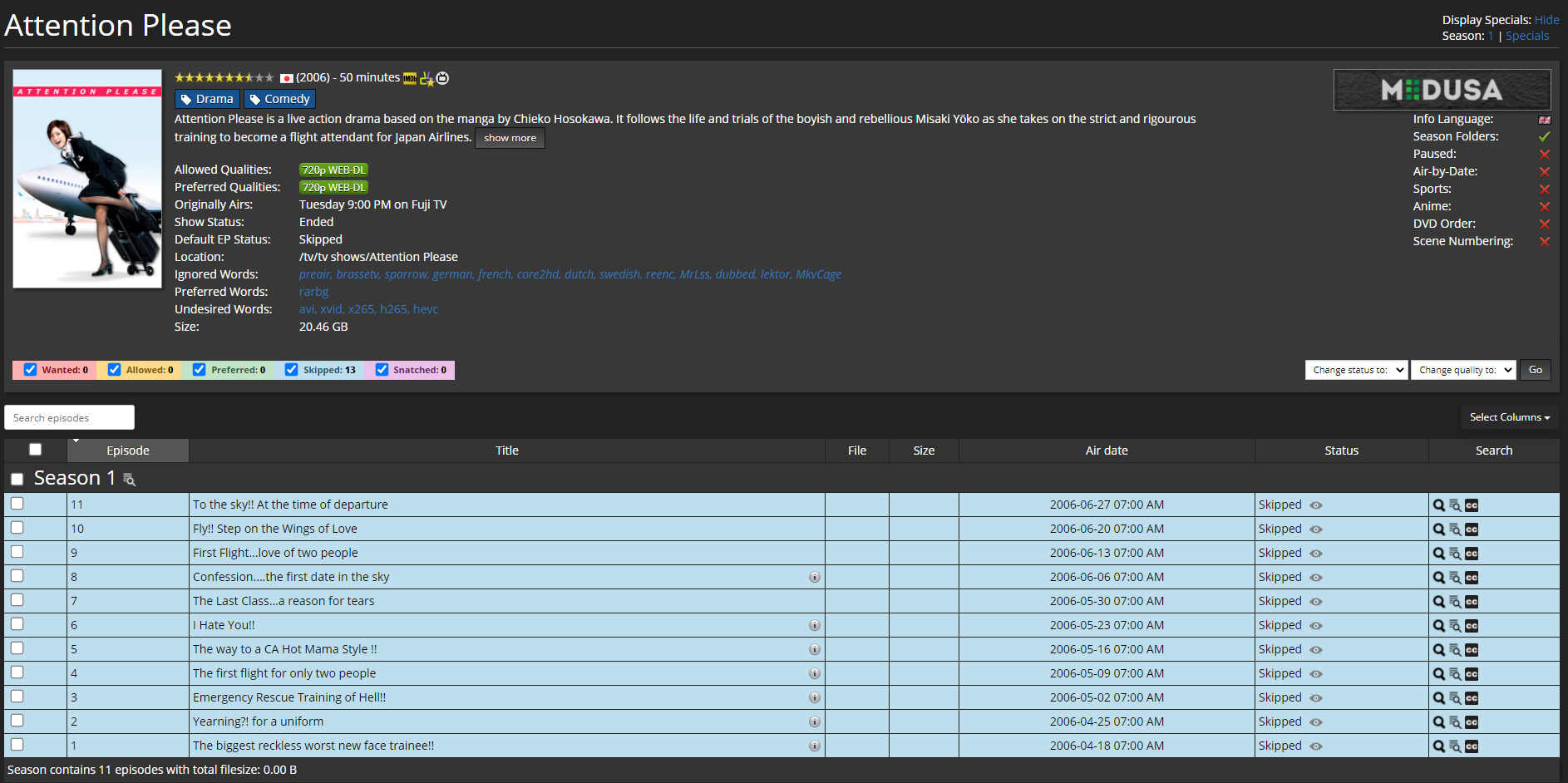Image resolution: width=1568 pixels, height=783 pixels.
Task: Open the Change quality to dropdown
Action: tap(1463, 369)
